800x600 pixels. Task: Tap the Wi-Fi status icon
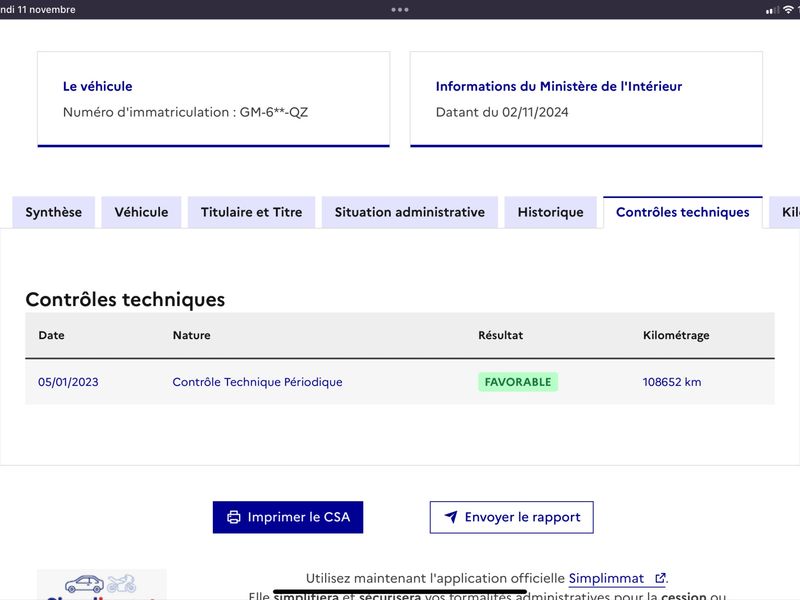789,10
